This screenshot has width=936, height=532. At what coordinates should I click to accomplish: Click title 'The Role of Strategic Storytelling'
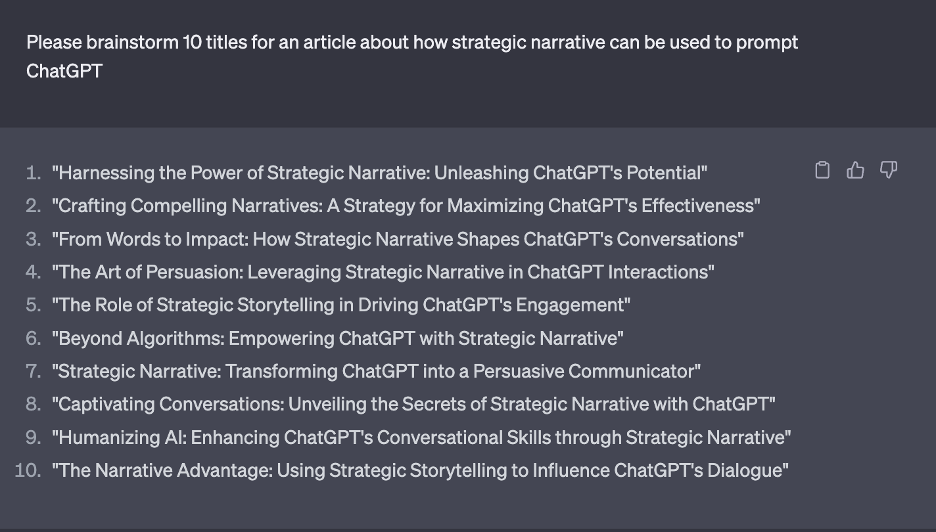click(x=341, y=305)
